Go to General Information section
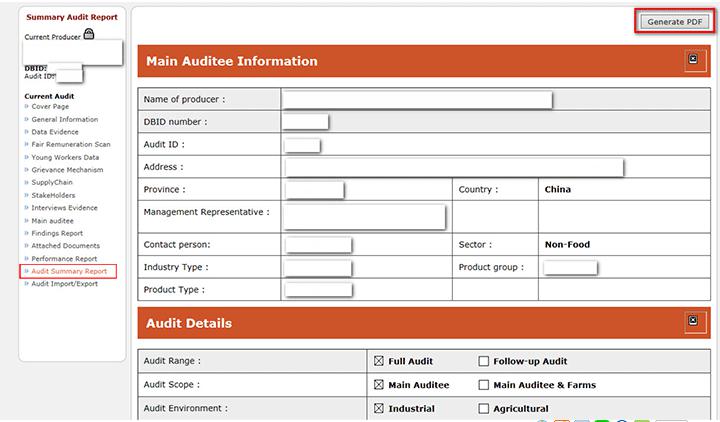The image size is (720, 422). pos(64,119)
